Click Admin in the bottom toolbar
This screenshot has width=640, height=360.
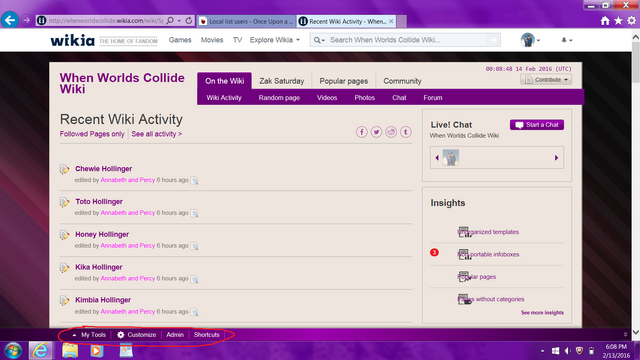click(x=175, y=335)
